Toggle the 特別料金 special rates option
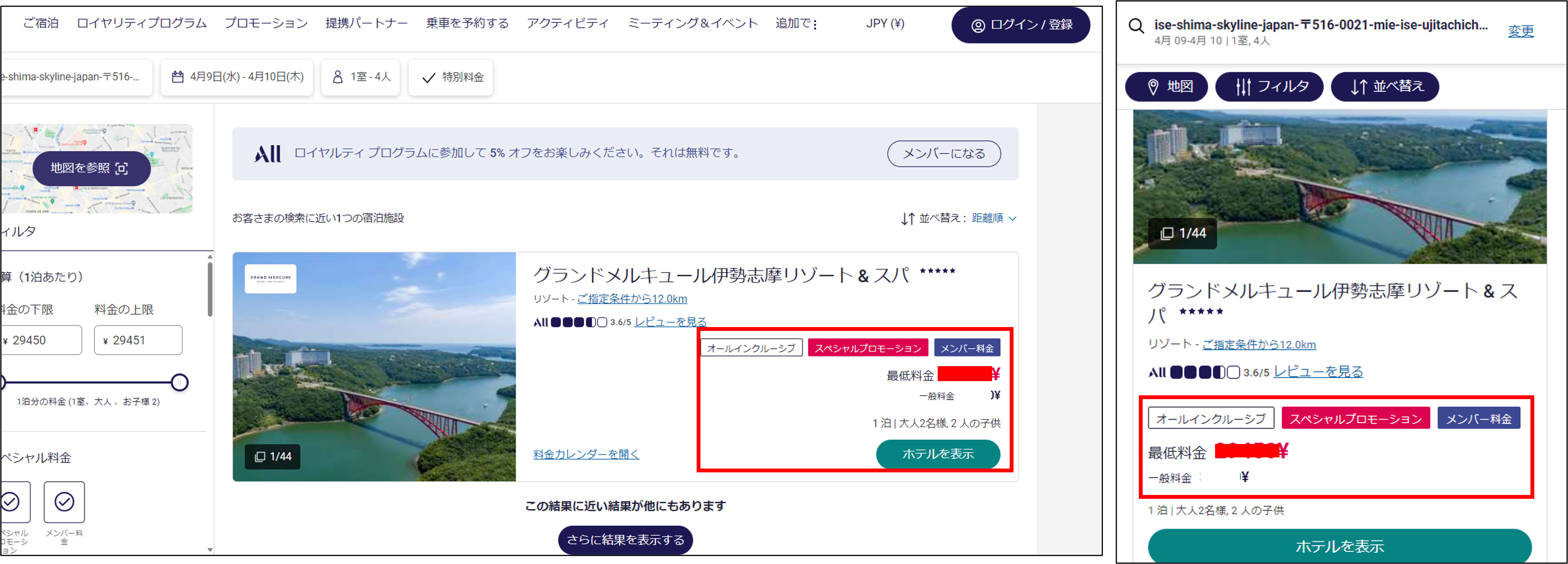Screen dimensions: 1568x564 pos(451,77)
